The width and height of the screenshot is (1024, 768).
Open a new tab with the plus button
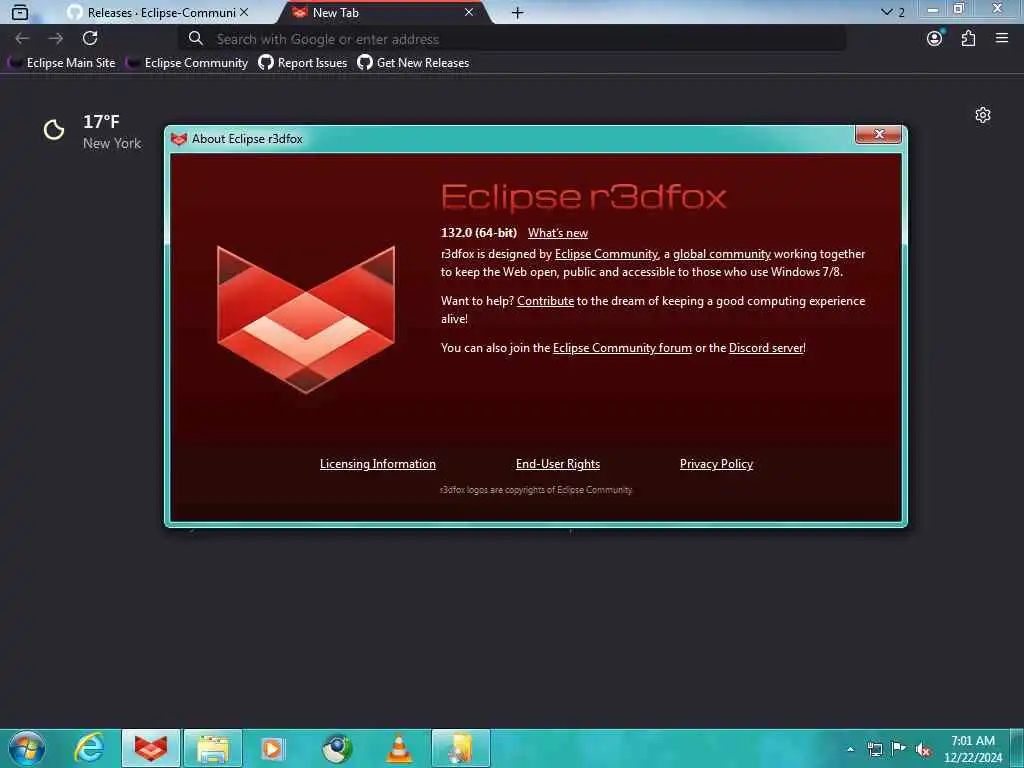tap(517, 12)
